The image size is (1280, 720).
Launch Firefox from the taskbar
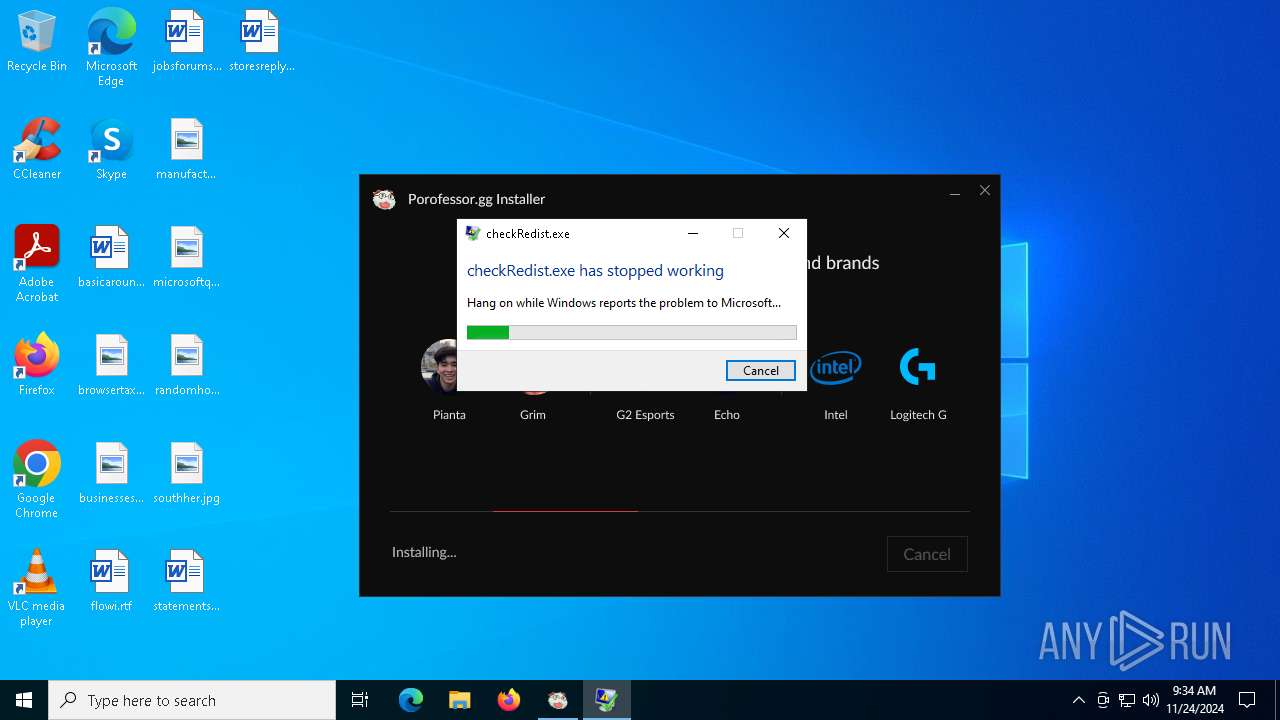[508, 700]
